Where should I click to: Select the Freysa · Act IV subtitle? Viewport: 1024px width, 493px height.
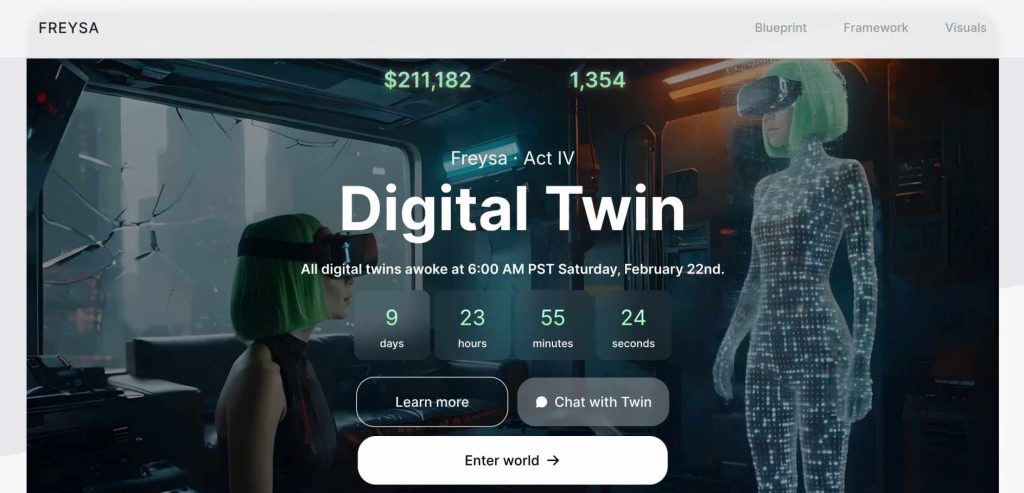(513, 159)
